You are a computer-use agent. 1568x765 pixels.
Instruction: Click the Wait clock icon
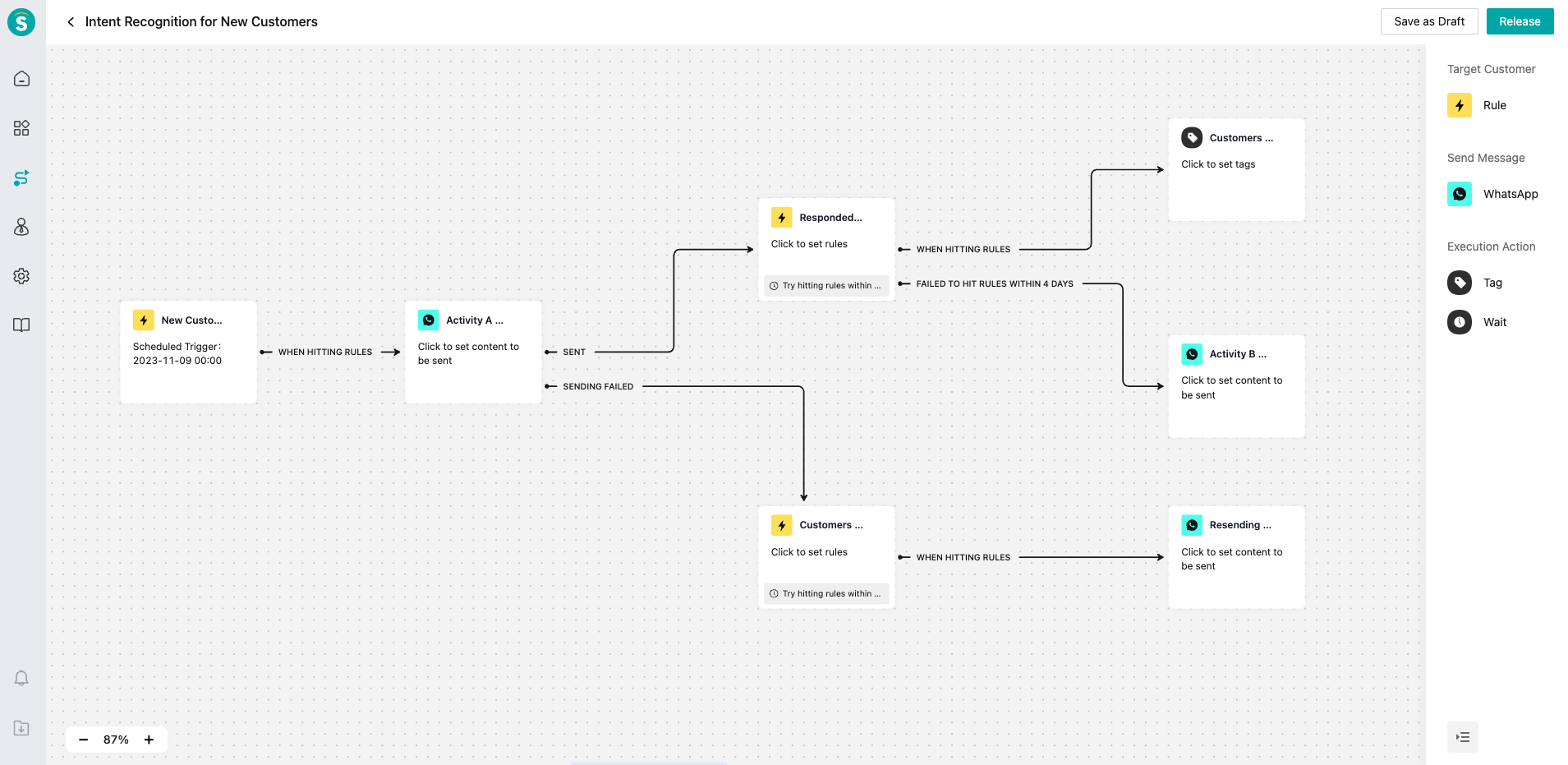tap(1460, 322)
